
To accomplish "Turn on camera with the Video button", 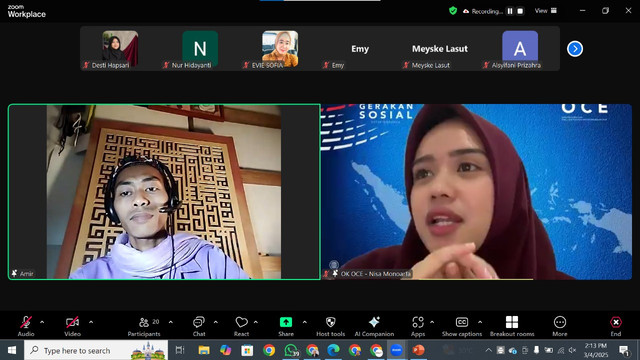I will 72,326.
